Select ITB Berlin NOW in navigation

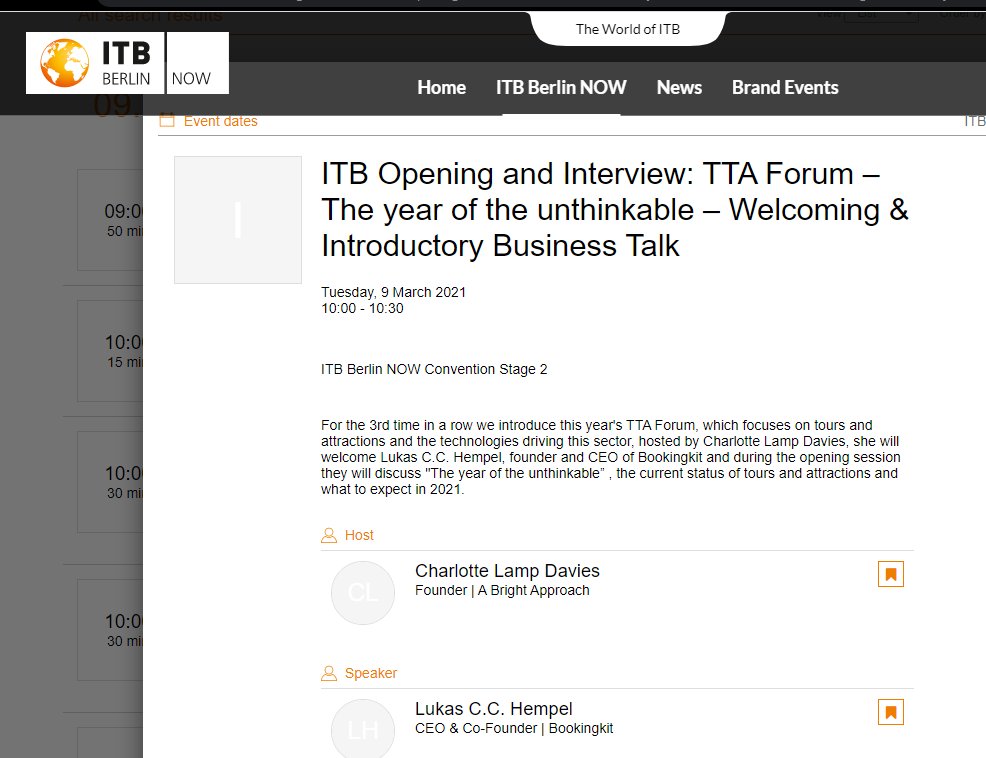[x=561, y=87]
